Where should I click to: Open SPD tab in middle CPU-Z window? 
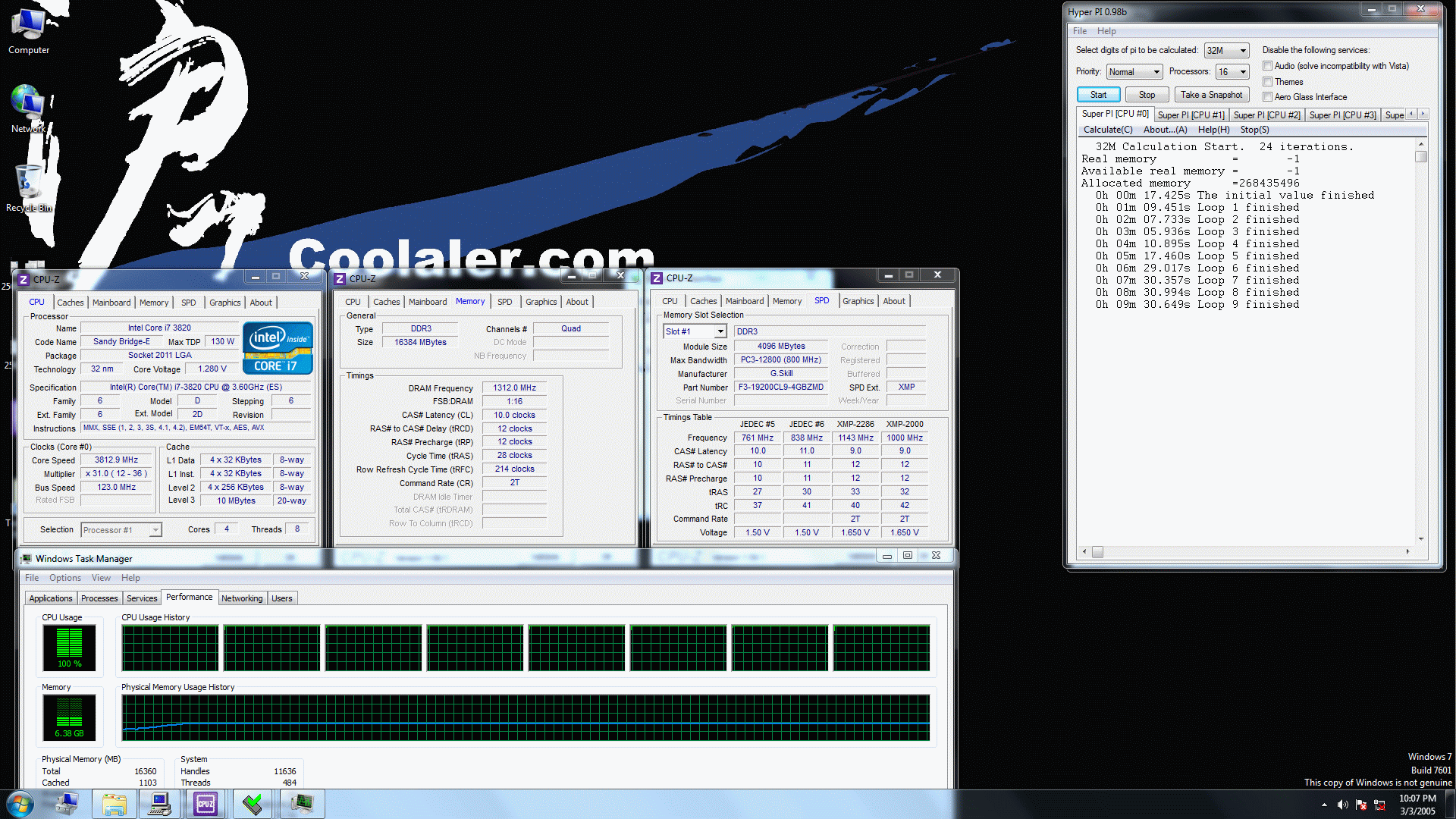504,302
